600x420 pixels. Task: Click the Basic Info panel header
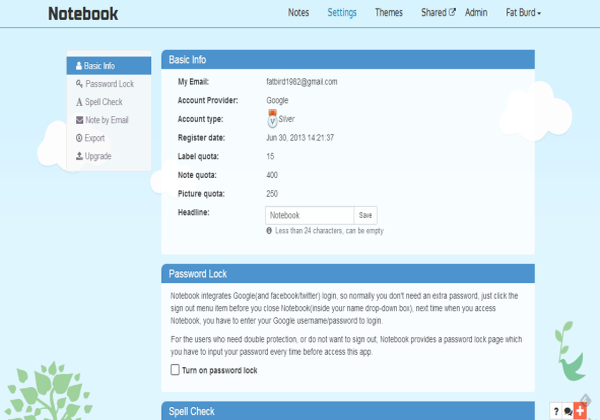(x=348, y=60)
